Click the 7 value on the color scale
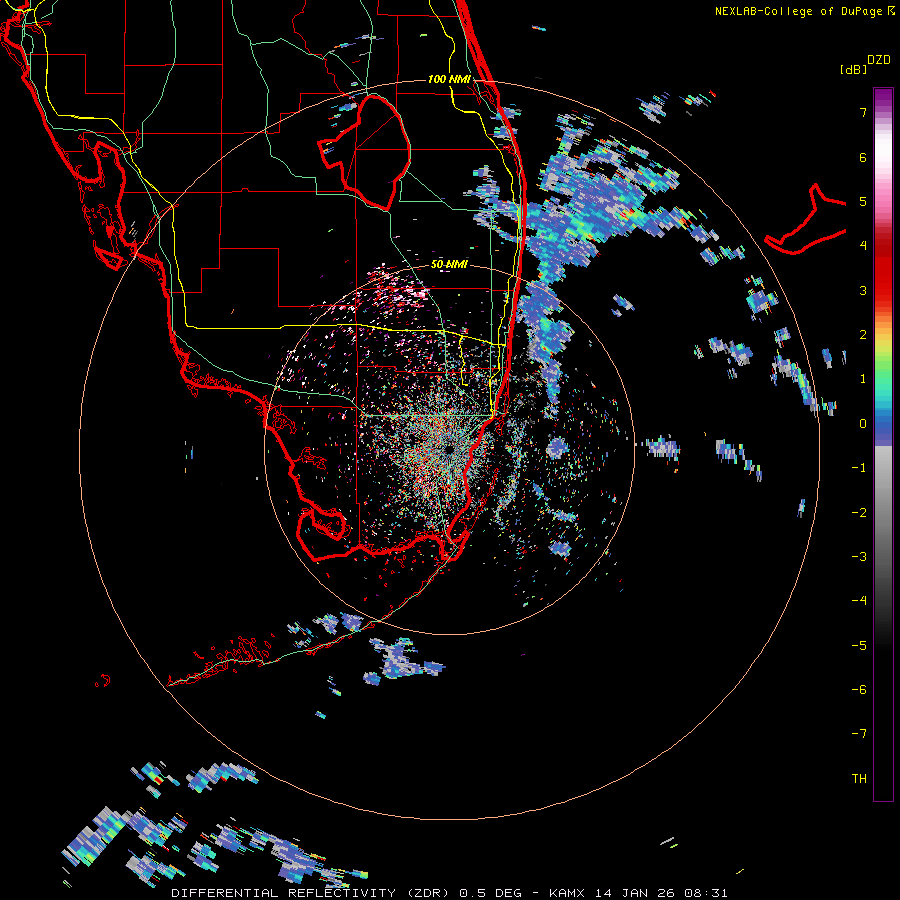Screen dimensions: 900x900 point(863,112)
